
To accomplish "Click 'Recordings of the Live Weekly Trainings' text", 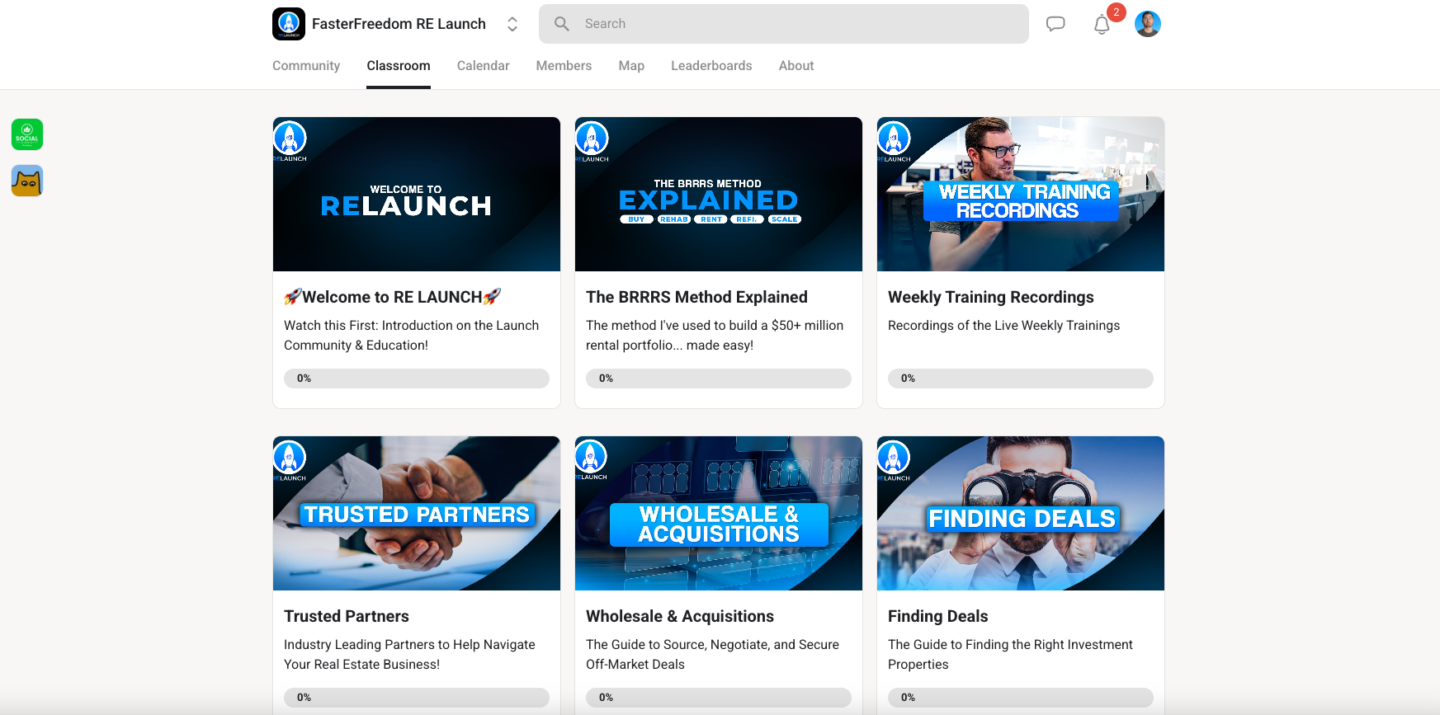I will (1004, 326).
